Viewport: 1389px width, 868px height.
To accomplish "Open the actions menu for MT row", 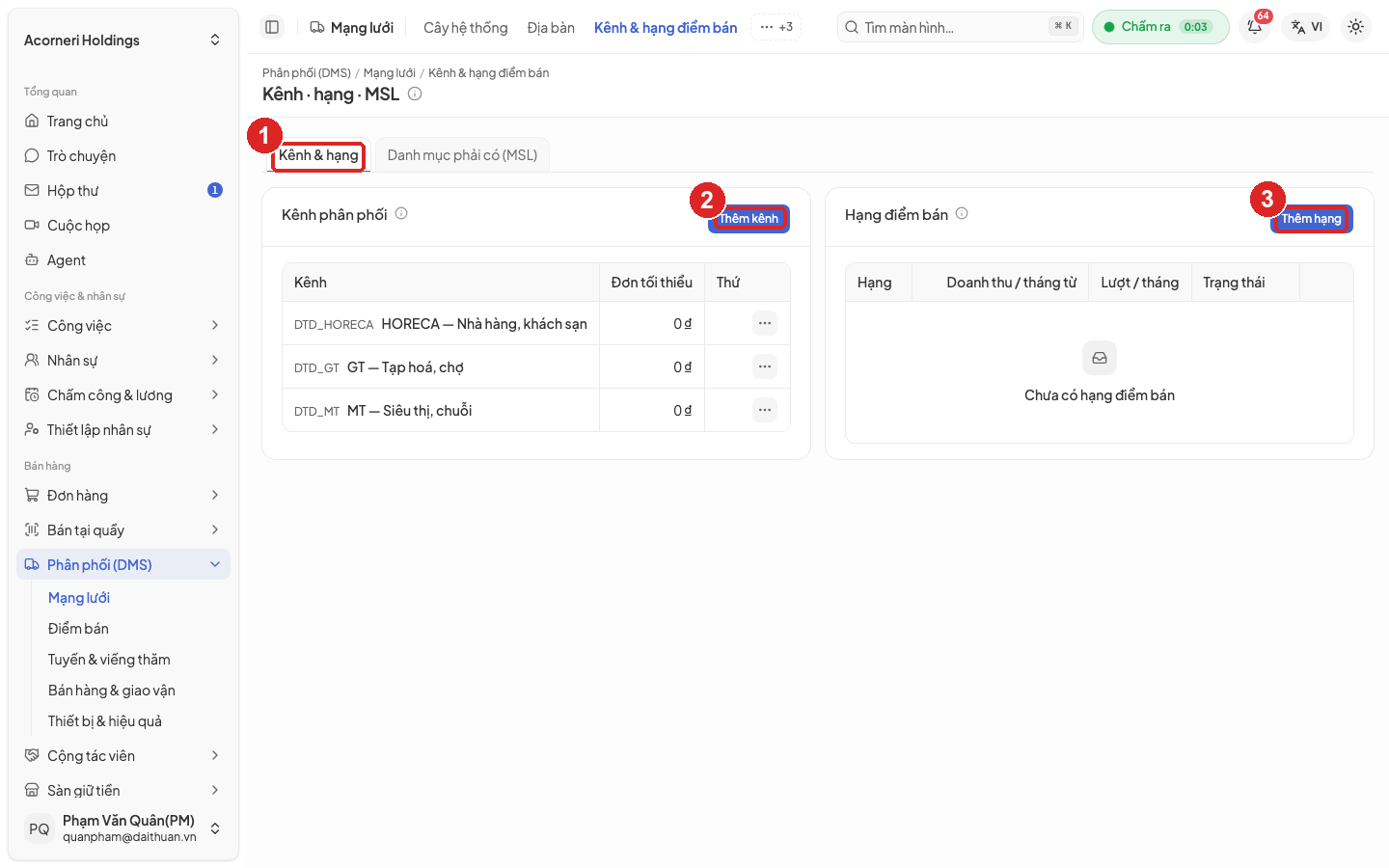I will click(765, 410).
